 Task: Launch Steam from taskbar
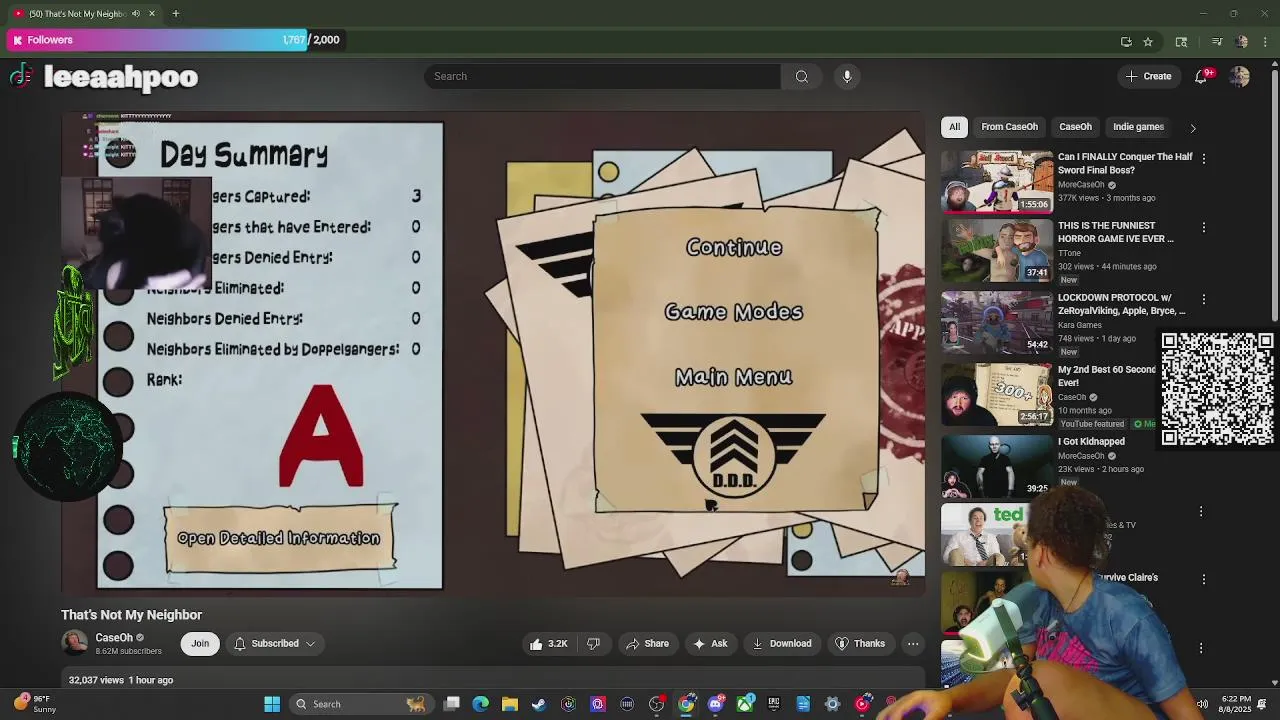pos(539,704)
